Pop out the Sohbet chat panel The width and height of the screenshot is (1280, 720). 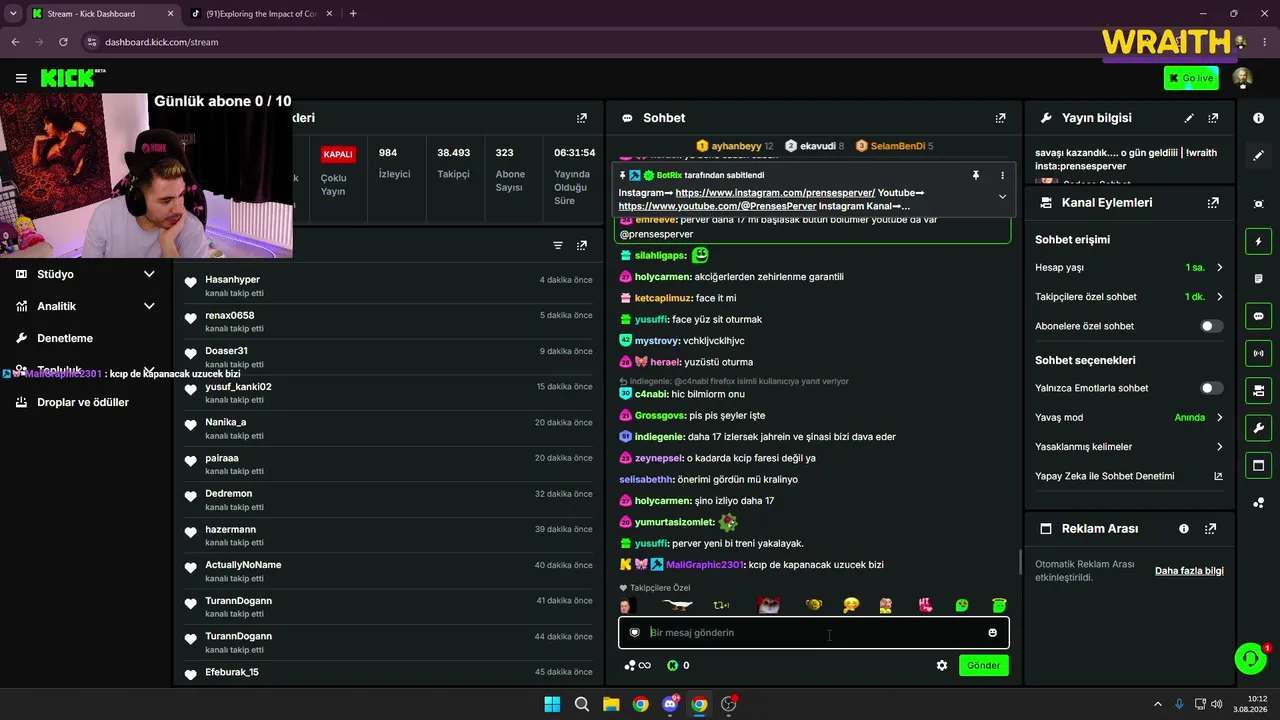(x=1000, y=118)
